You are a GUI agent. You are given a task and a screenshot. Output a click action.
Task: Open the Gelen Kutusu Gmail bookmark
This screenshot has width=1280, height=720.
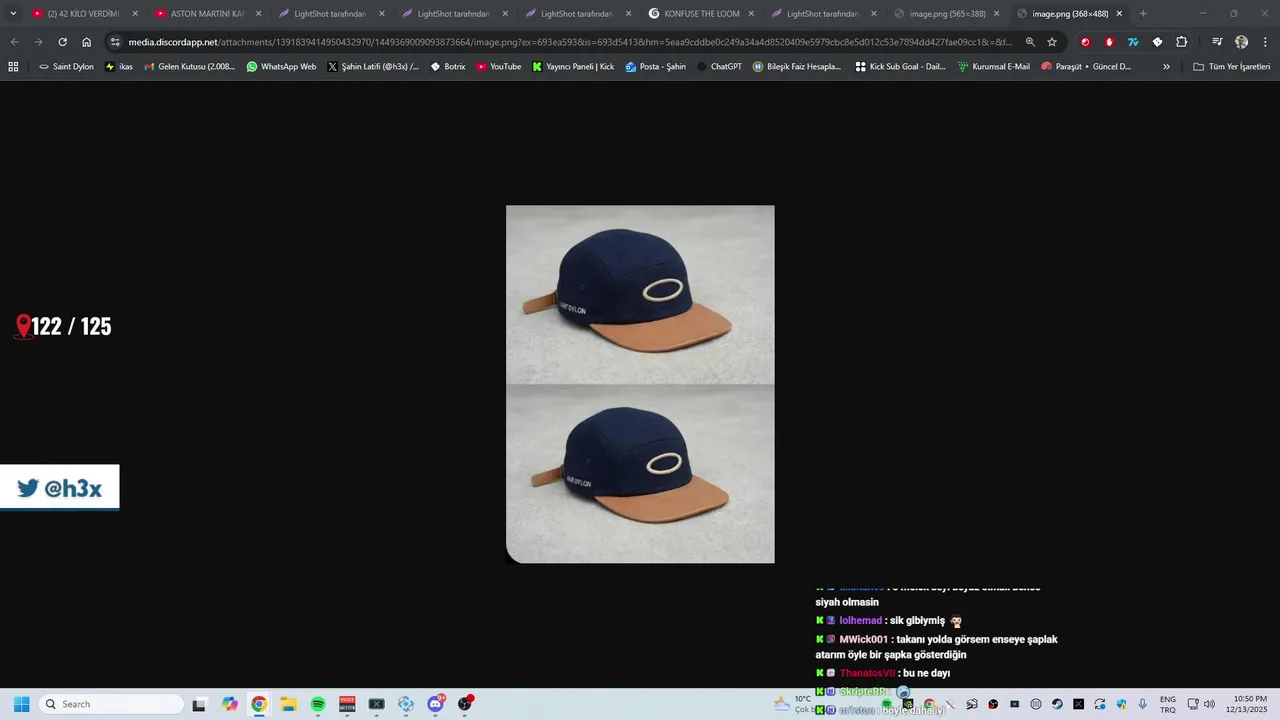190,66
